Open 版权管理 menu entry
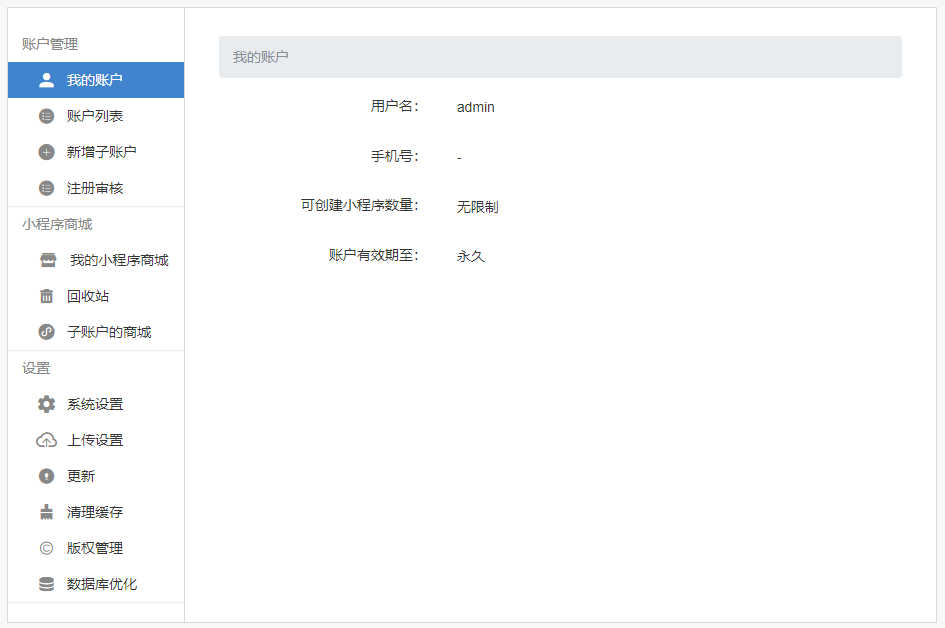The width and height of the screenshot is (945, 628). pyautogui.click(x=96, y=548)
